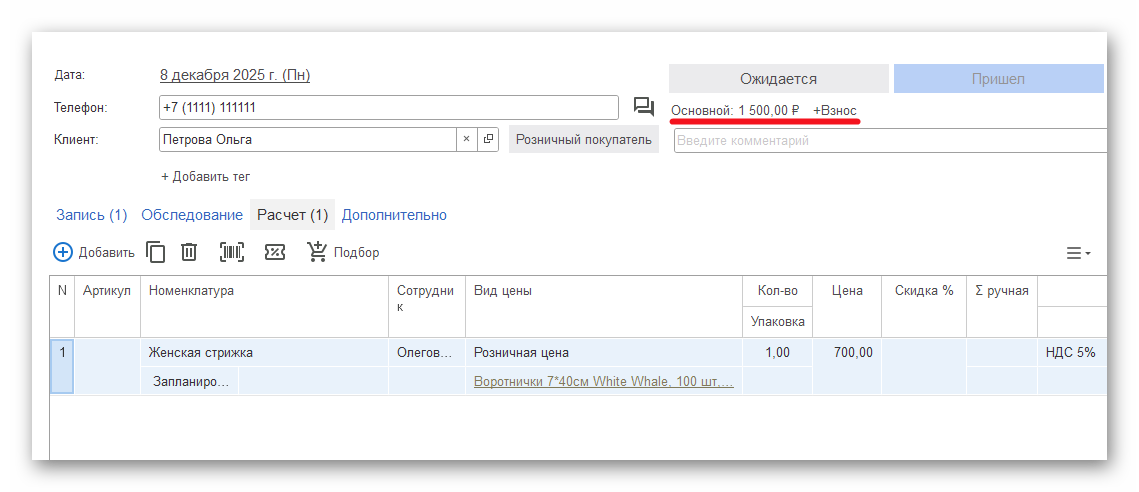The width and height of the screenshot is (1139, 492).
Task: Open the chat messages icon beside phone
Action: (643, 107)
